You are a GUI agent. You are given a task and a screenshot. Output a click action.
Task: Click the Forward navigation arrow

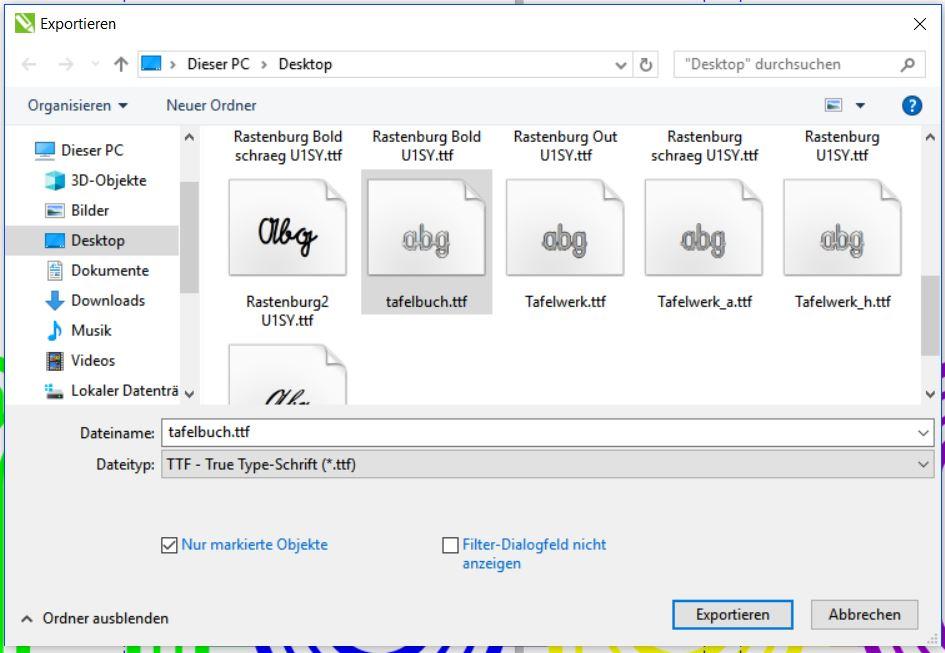(66, 64)
